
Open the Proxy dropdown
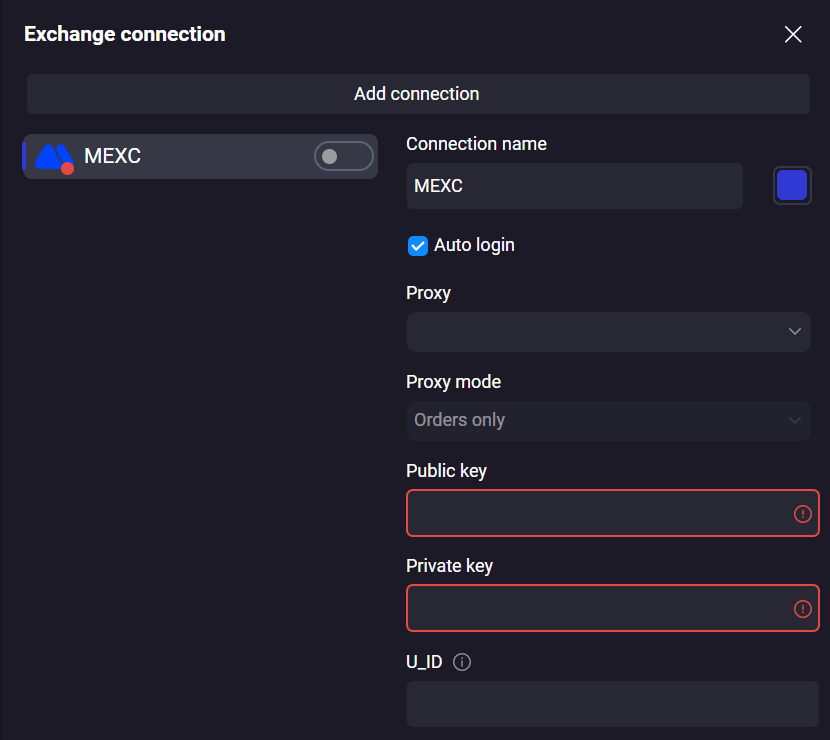pyautogui.click(x=608, y=331)
